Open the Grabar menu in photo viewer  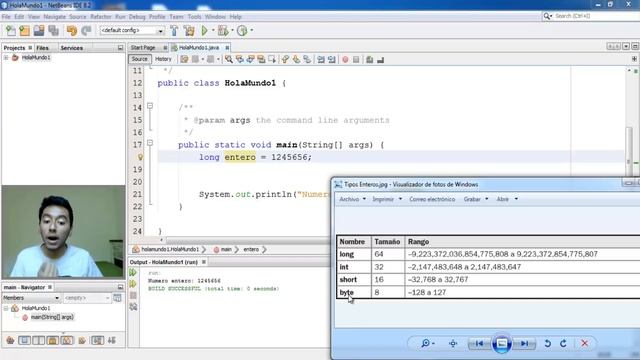(476, 199)
